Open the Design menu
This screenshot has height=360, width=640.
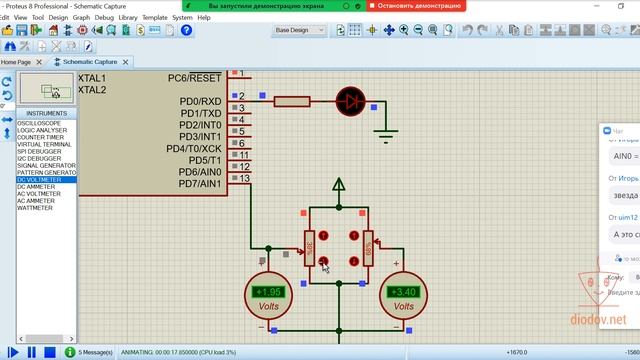point(58,18)
